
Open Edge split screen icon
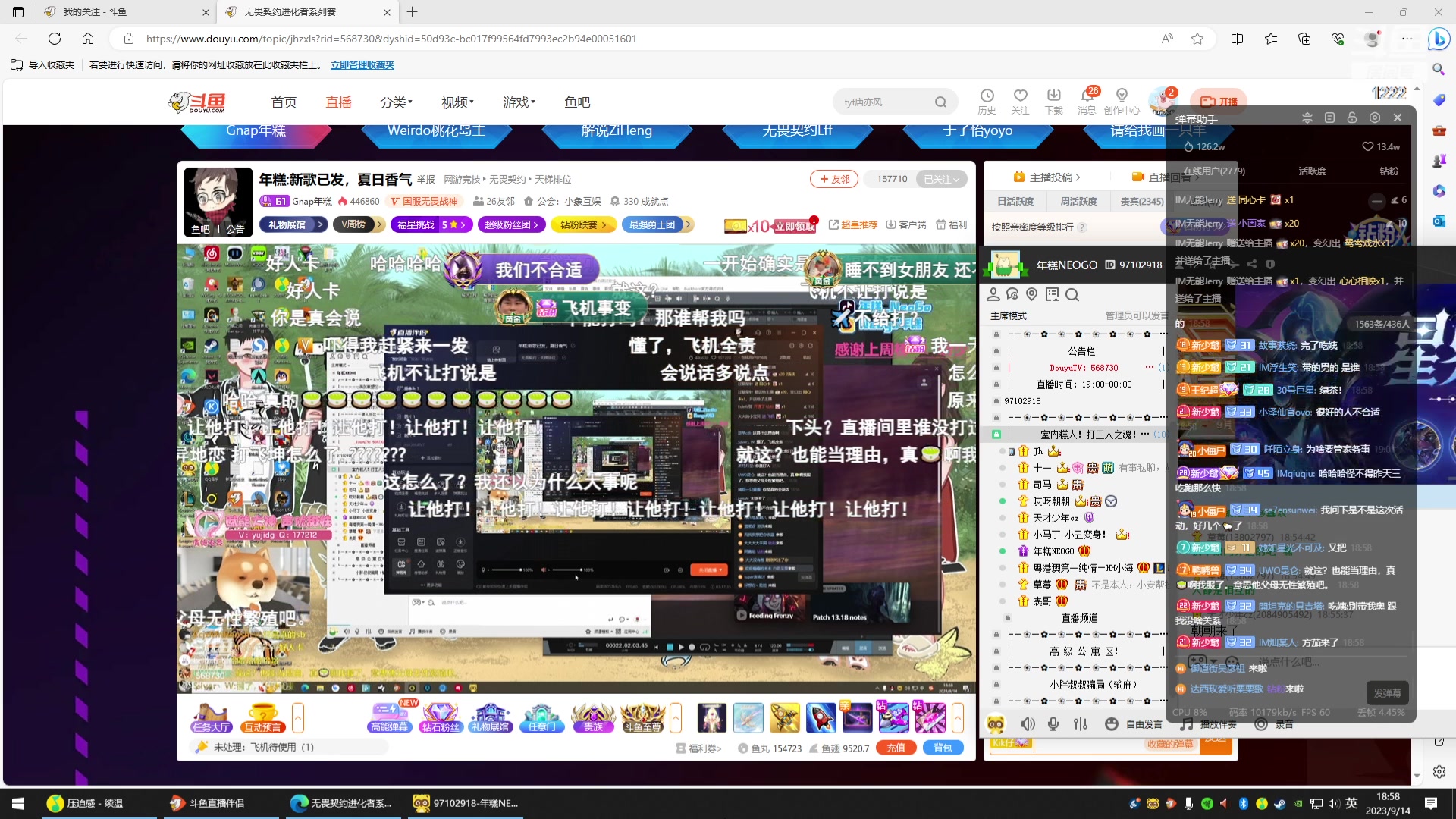click(x=1237, y=39)
